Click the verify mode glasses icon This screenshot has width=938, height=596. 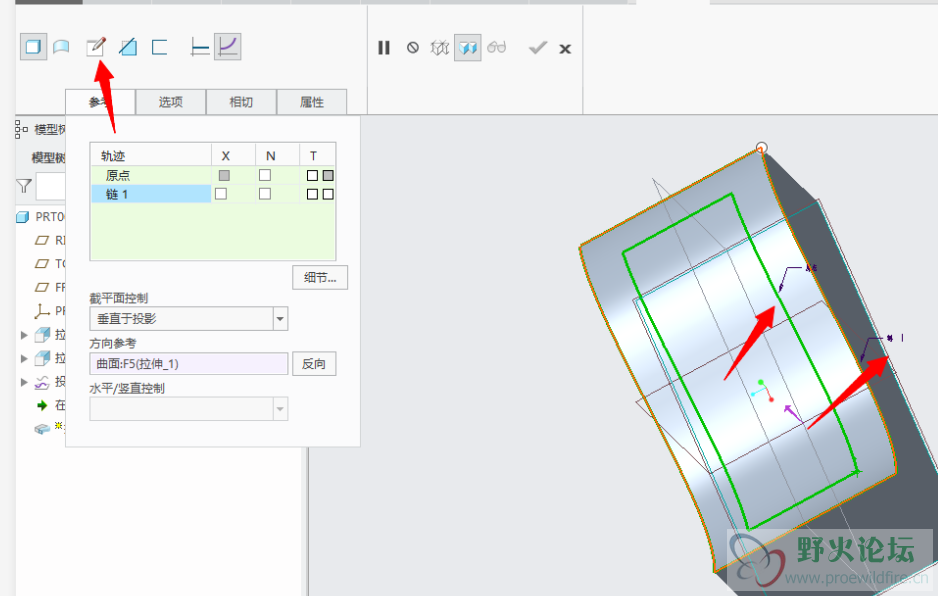pyautogui.click(x=497, y=47)
